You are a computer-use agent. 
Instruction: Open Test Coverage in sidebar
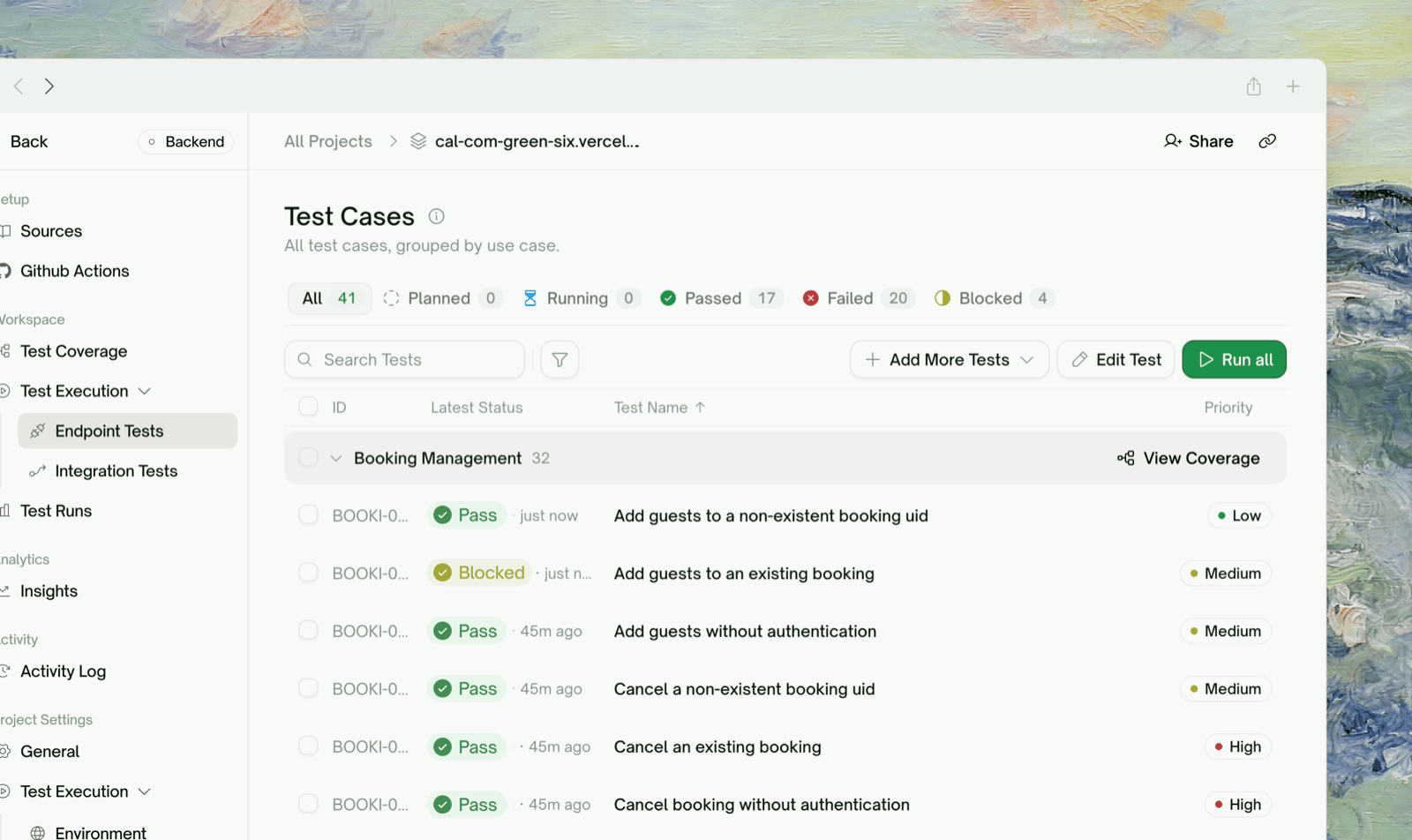pyautogui.click(x=73, y=351)
